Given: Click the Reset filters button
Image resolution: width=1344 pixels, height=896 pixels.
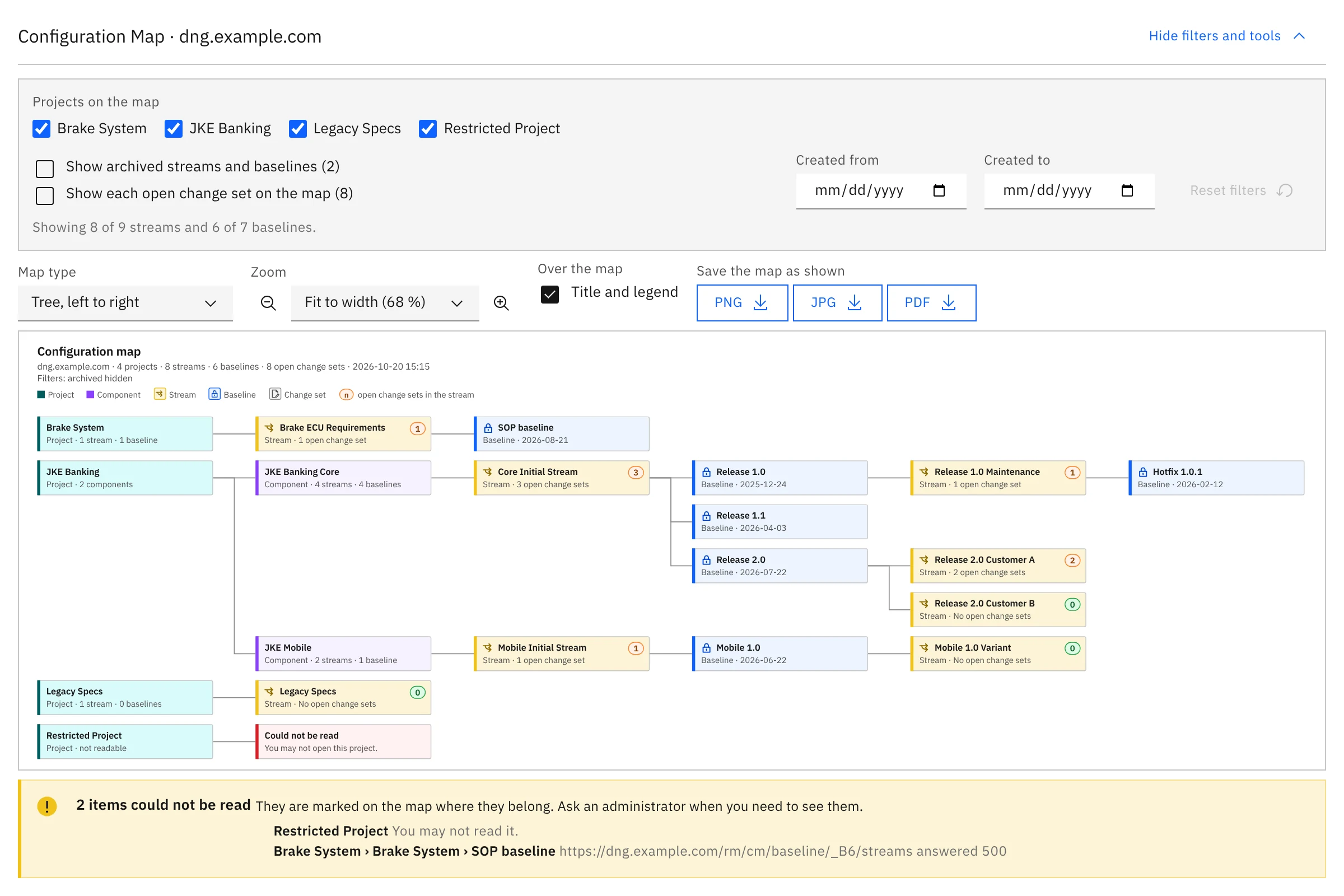Looking at the screenshot, I should tap(1241, 190).
